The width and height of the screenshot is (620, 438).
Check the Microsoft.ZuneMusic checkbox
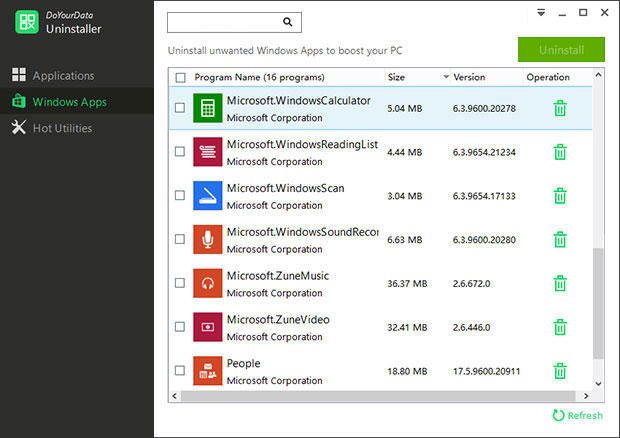[x=180, y=283]
